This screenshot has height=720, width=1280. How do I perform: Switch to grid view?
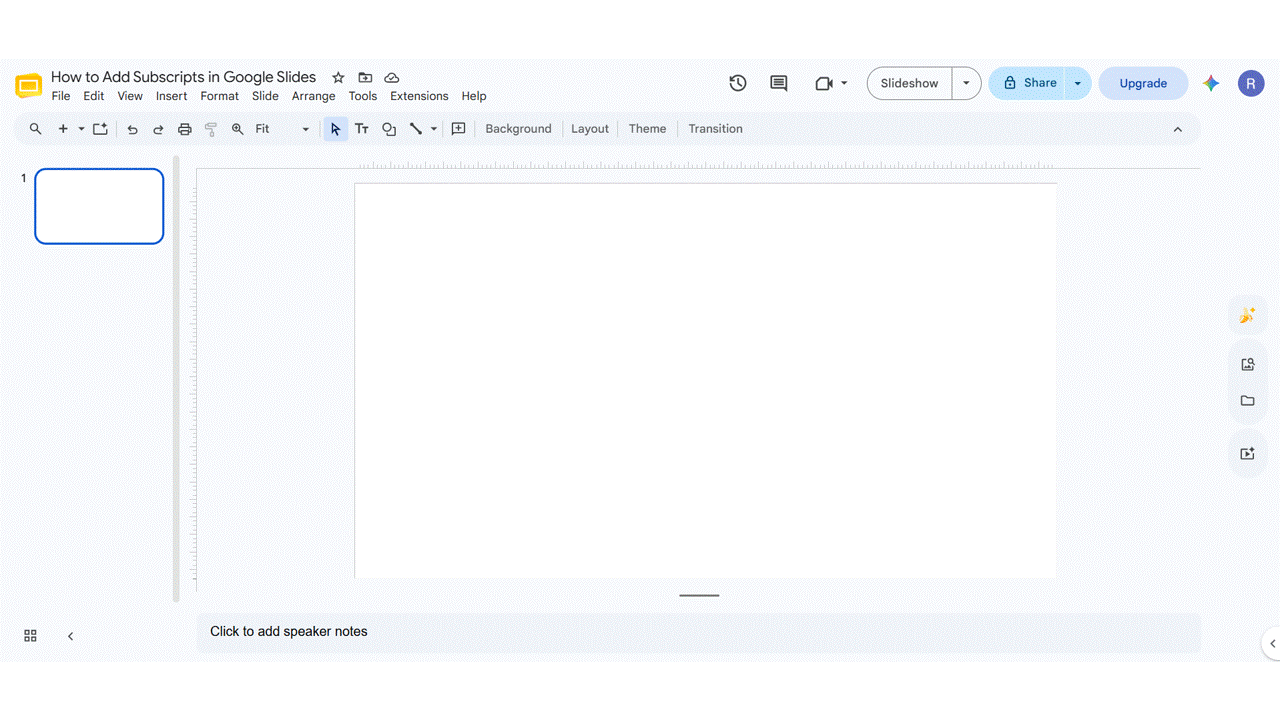(30, 636)
